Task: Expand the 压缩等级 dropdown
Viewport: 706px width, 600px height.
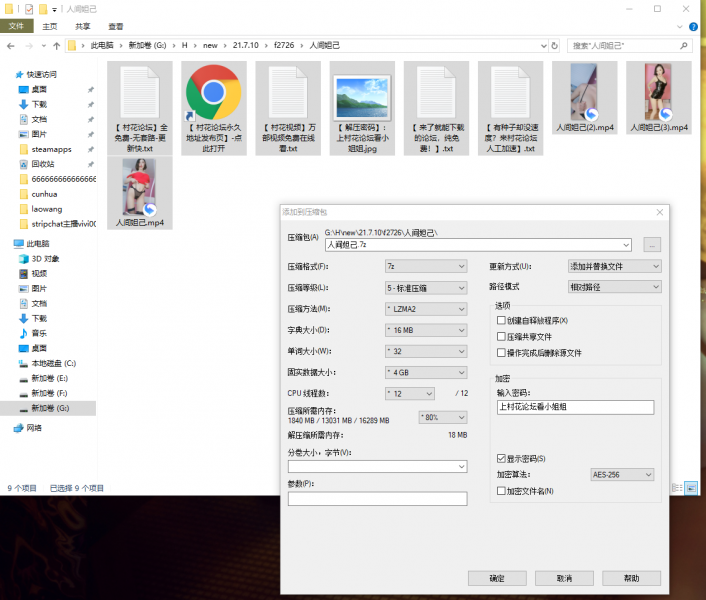Action: tap(426, 287)
